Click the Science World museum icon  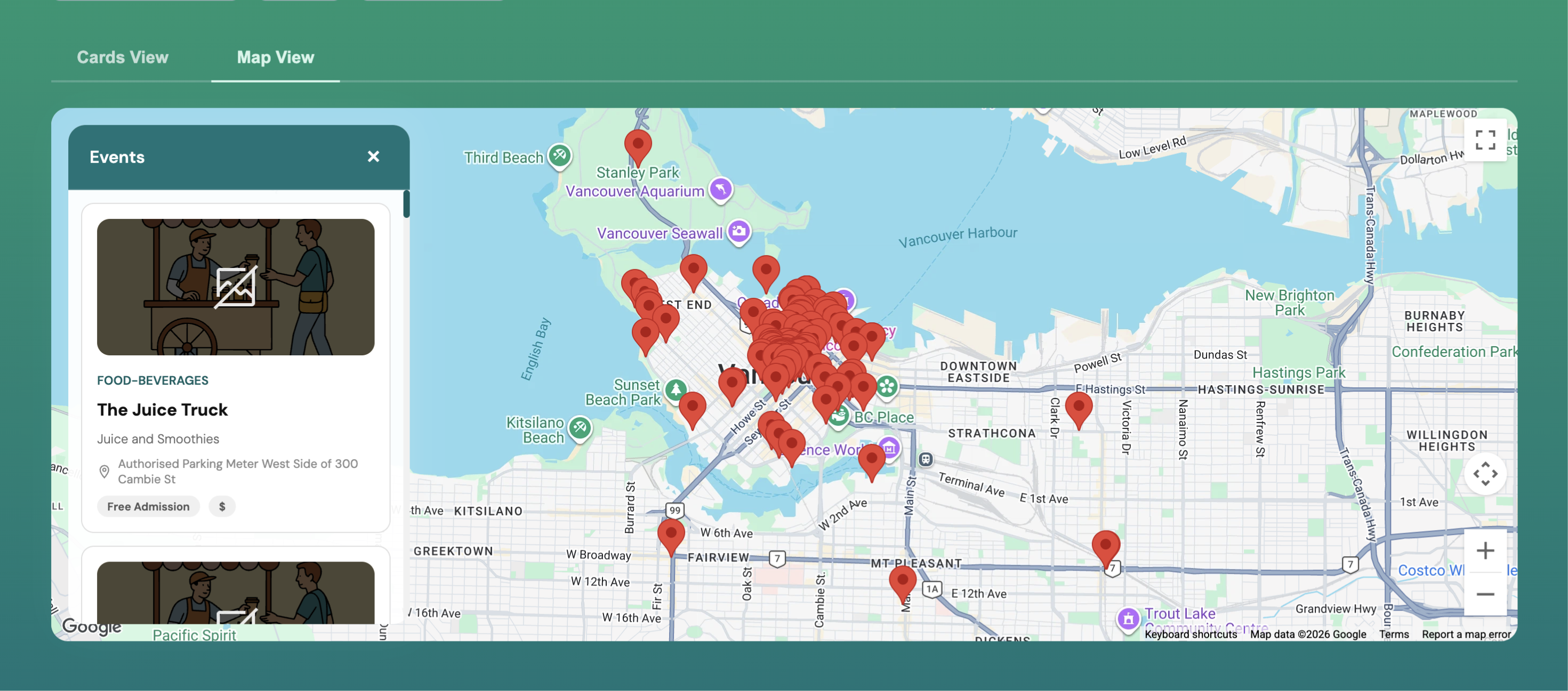pyautogui.click(x=889, y=449)
